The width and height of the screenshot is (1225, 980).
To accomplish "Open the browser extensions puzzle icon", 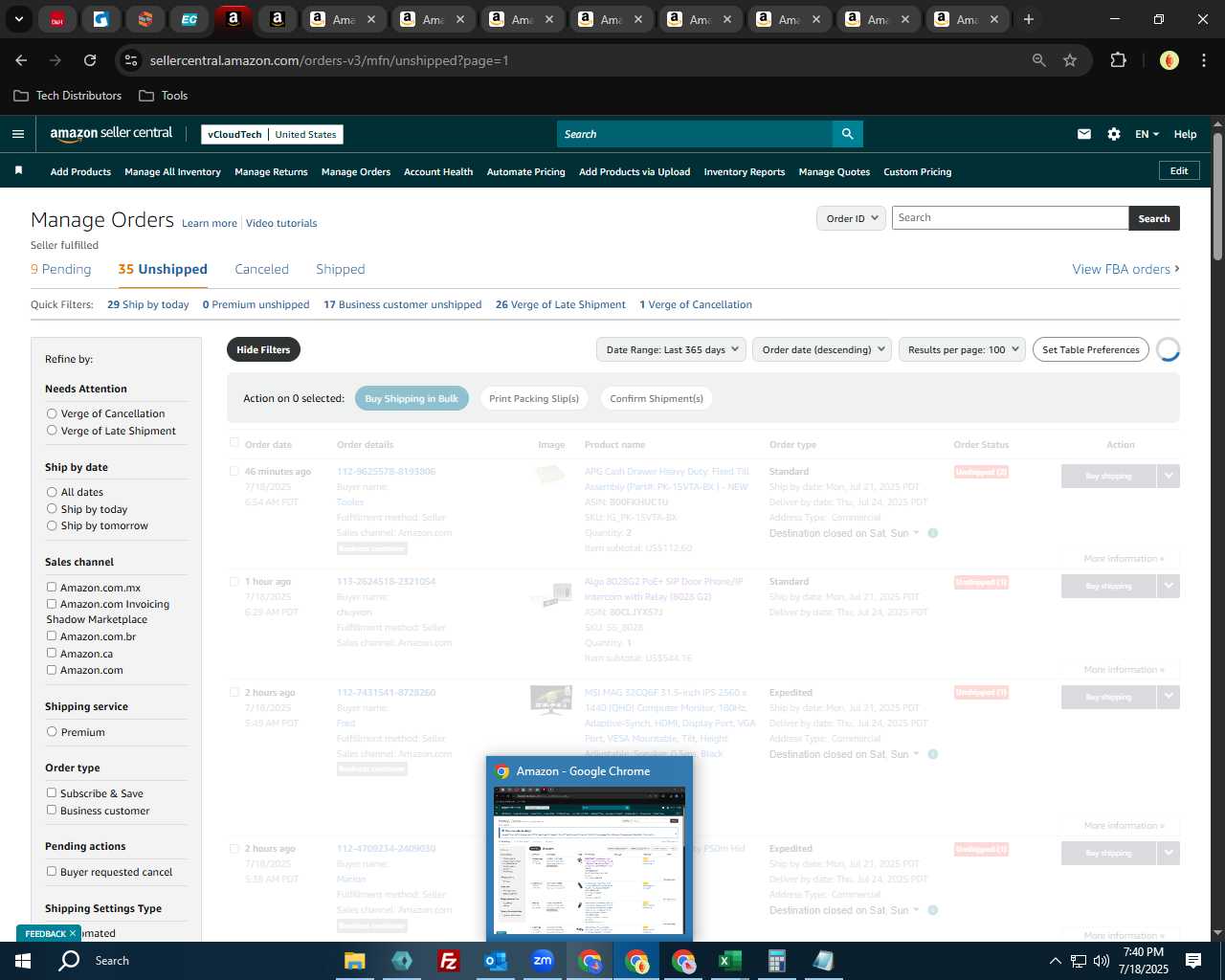I will coord(1118,60).
